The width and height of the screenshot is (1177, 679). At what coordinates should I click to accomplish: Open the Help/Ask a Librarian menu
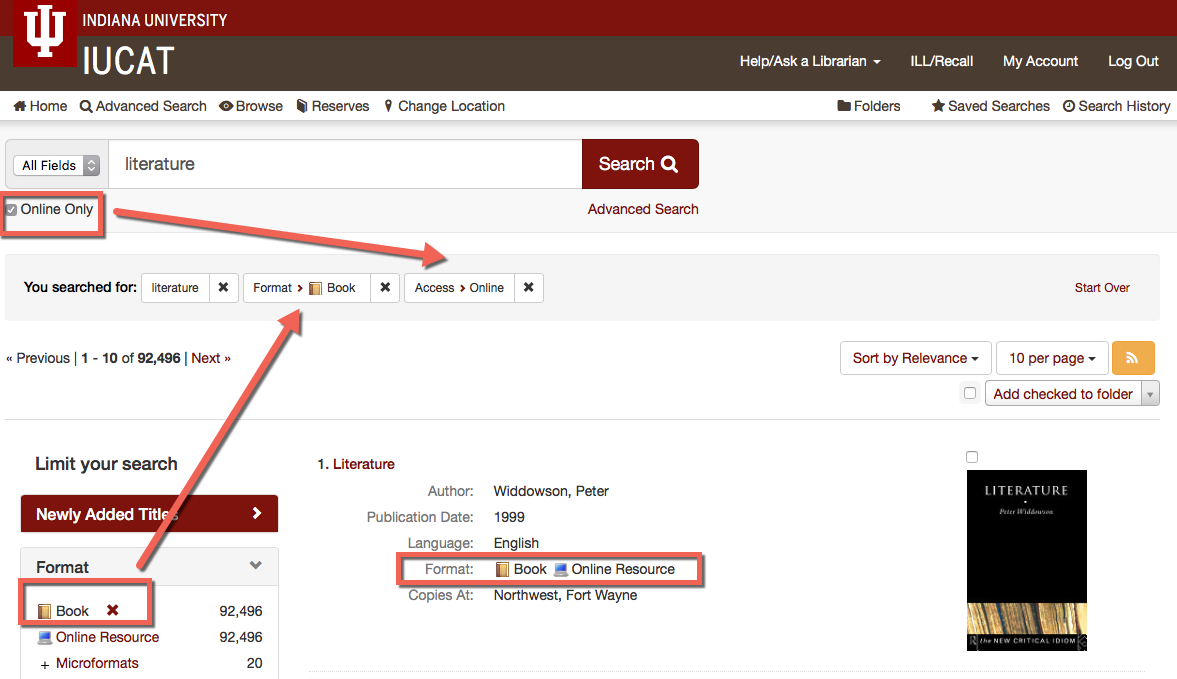coord(810,61)
